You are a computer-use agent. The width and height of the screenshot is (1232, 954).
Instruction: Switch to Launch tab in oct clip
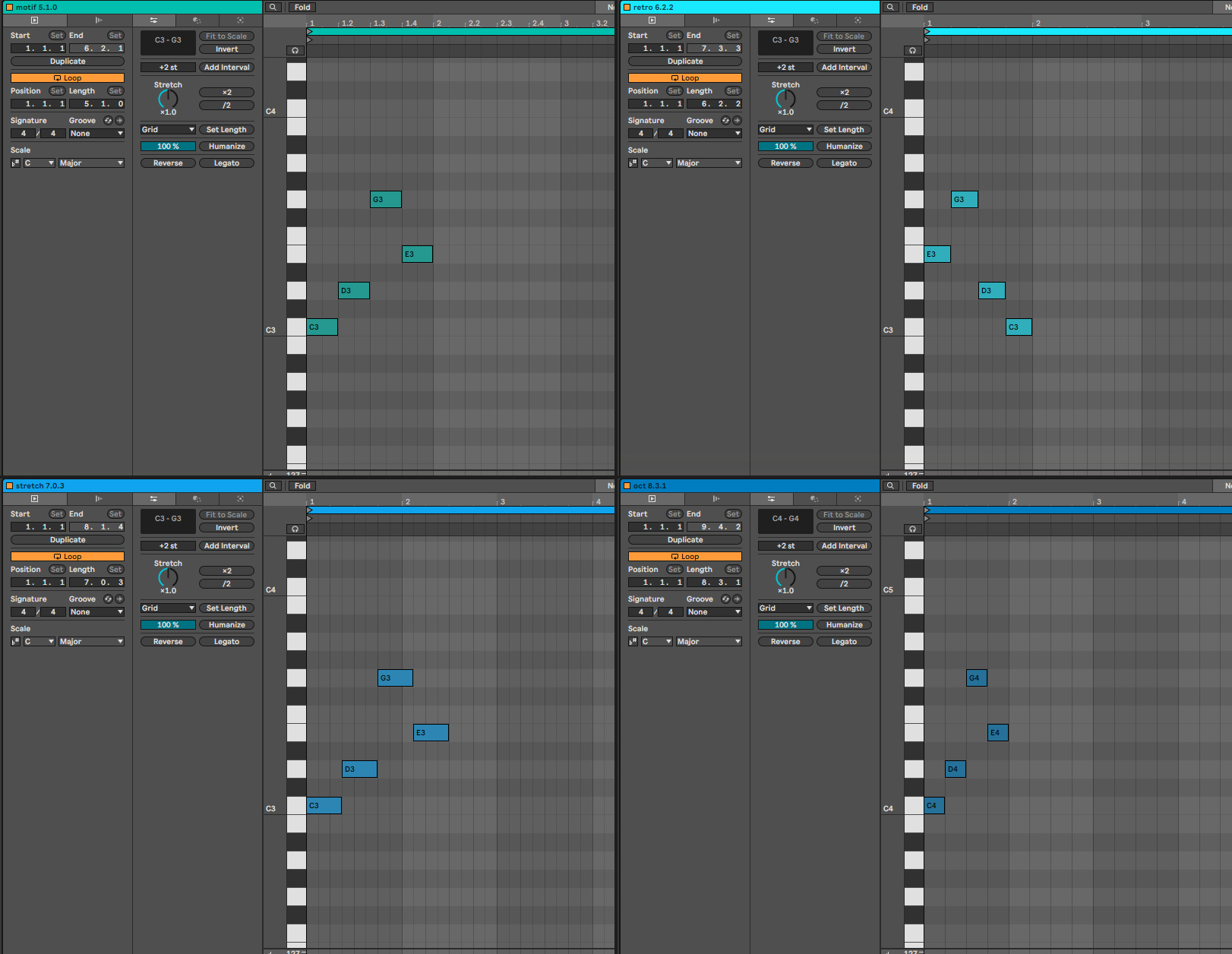[716, 499]
